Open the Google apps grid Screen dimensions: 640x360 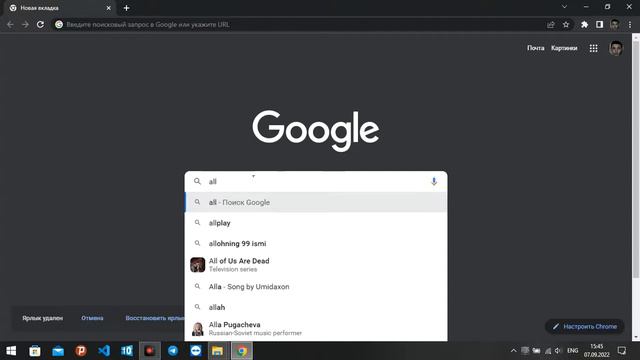click(x=593, y=49)
